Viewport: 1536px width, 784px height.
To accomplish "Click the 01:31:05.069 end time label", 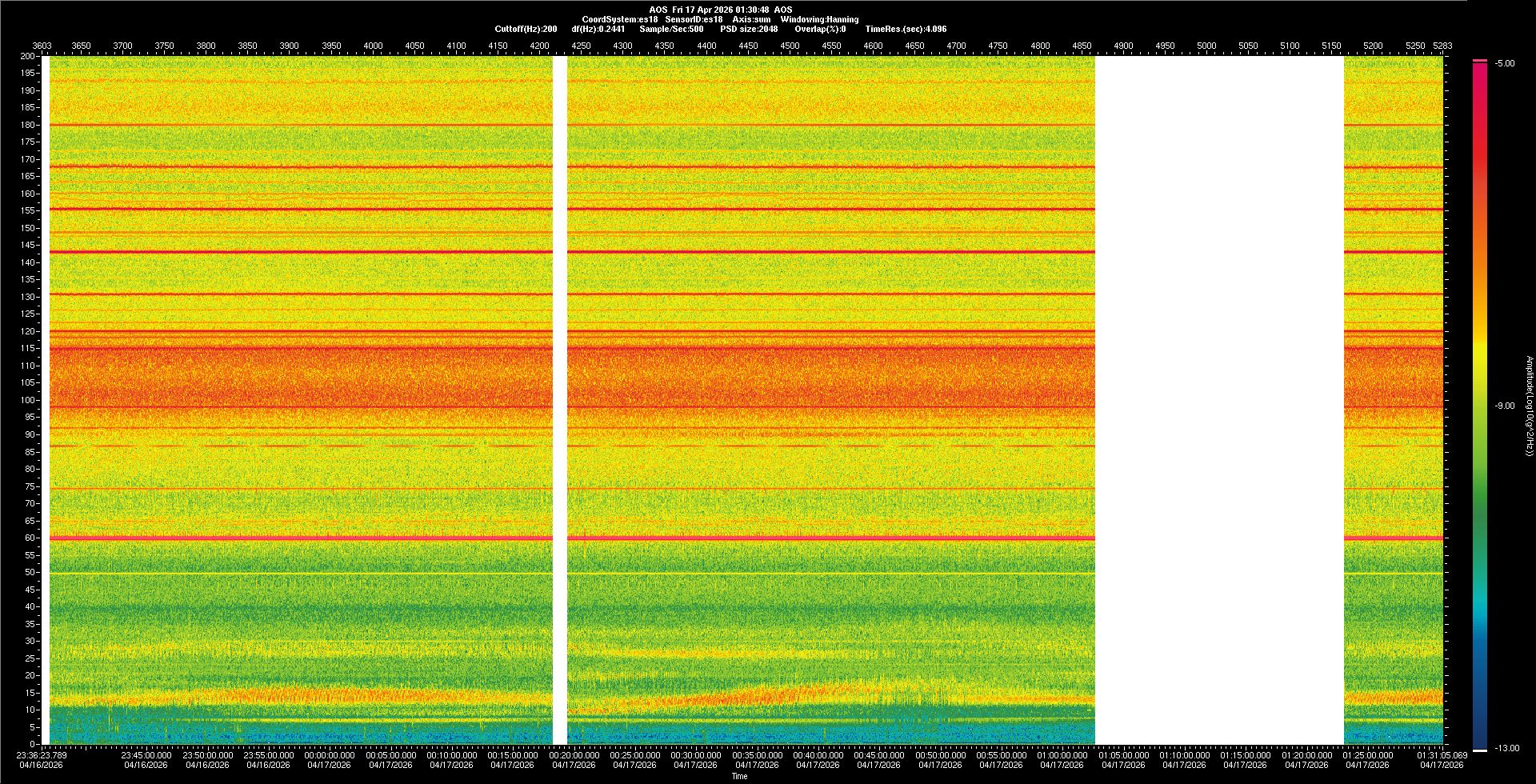I will coord(1442,754).
